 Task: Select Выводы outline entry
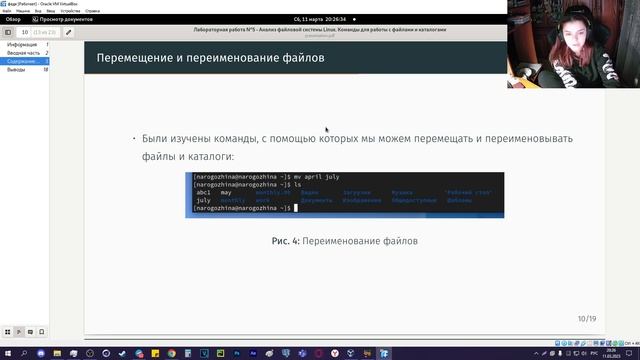(x=24, y=70)
